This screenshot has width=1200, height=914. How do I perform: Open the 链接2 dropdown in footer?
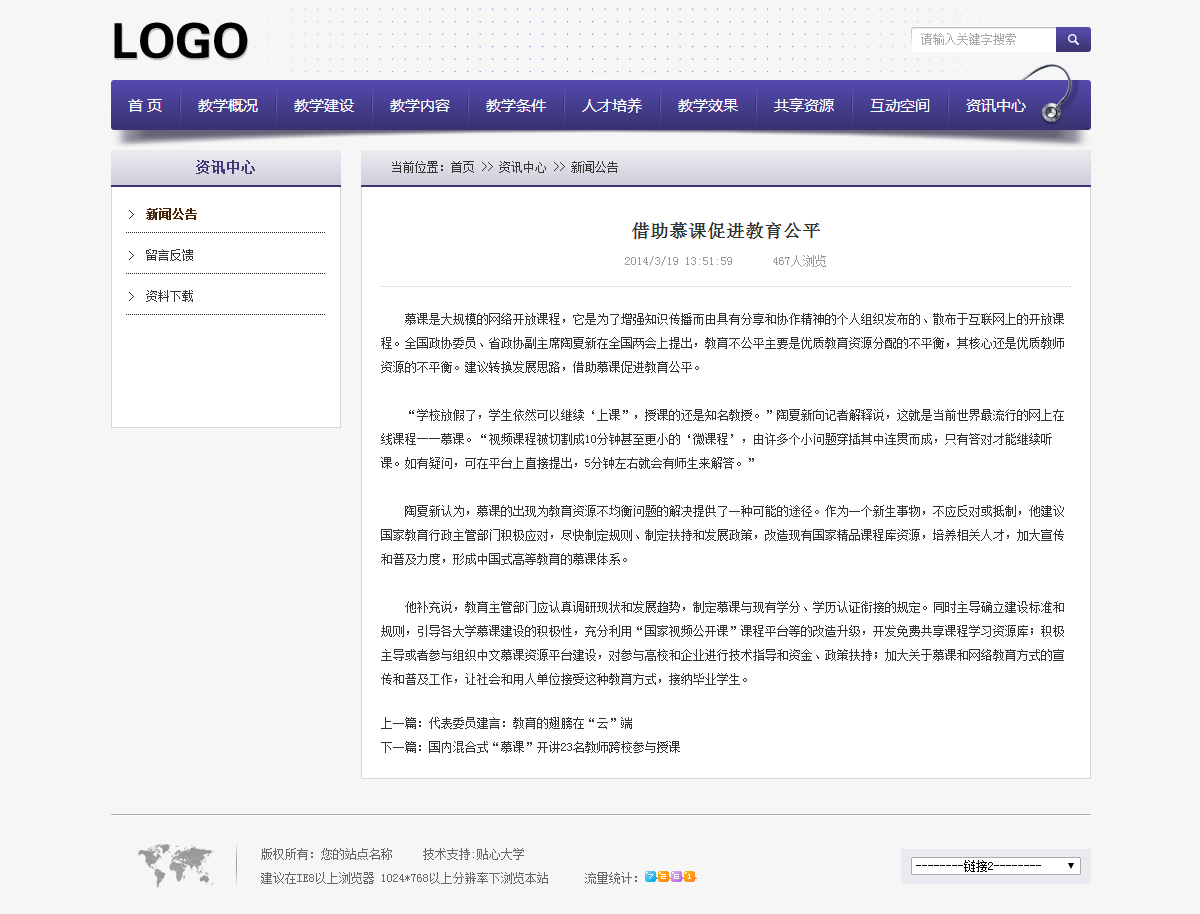995,866
